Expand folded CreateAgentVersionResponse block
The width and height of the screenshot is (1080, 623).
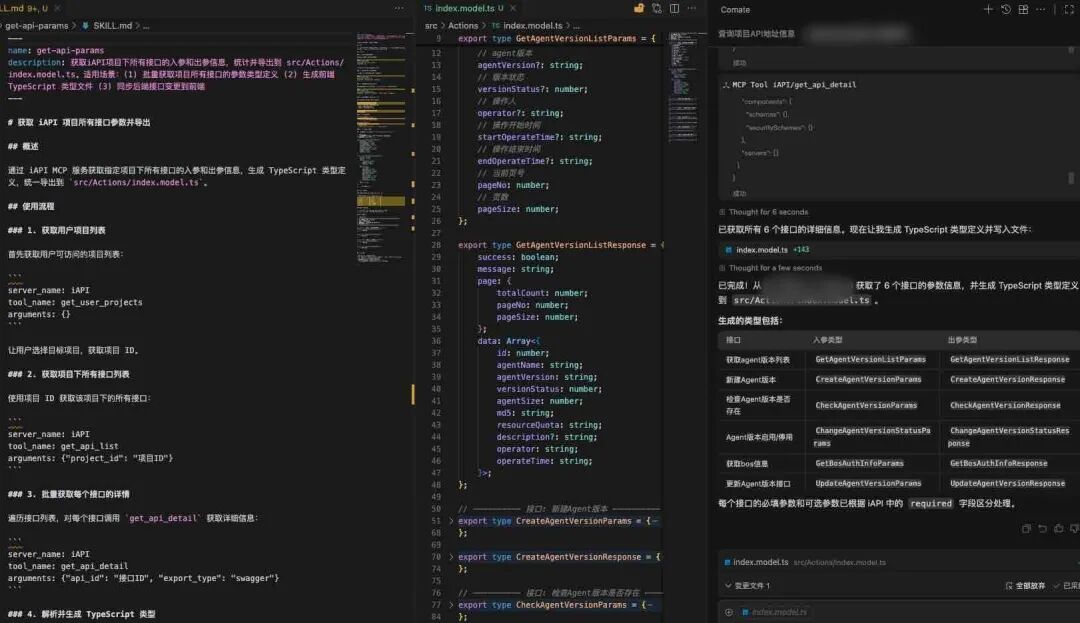coord(451,557)
